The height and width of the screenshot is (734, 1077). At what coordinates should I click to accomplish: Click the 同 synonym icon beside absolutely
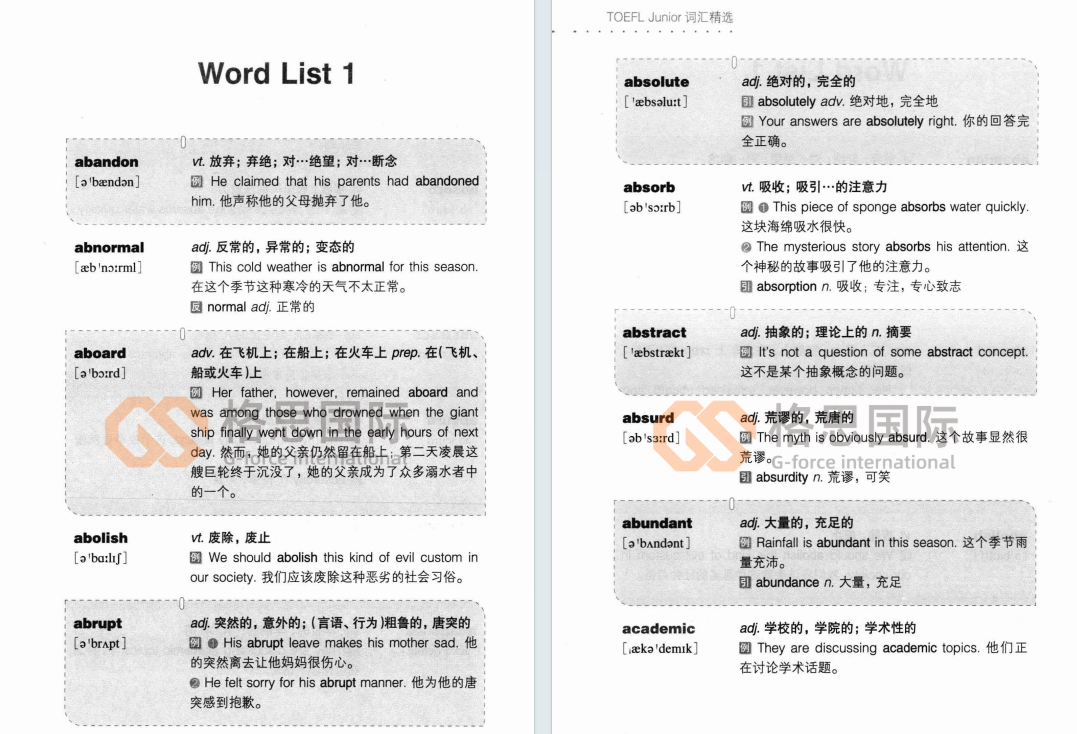[748, 101]
